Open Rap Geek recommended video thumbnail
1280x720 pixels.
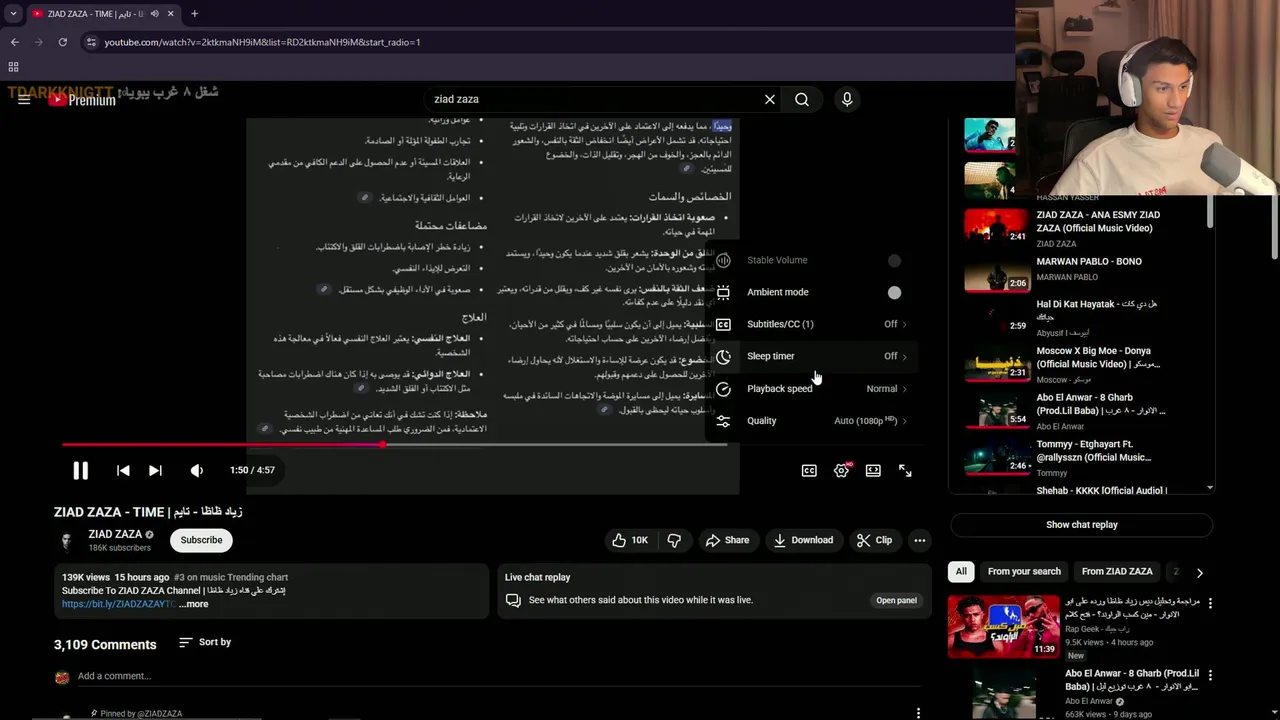point(1003,627)
